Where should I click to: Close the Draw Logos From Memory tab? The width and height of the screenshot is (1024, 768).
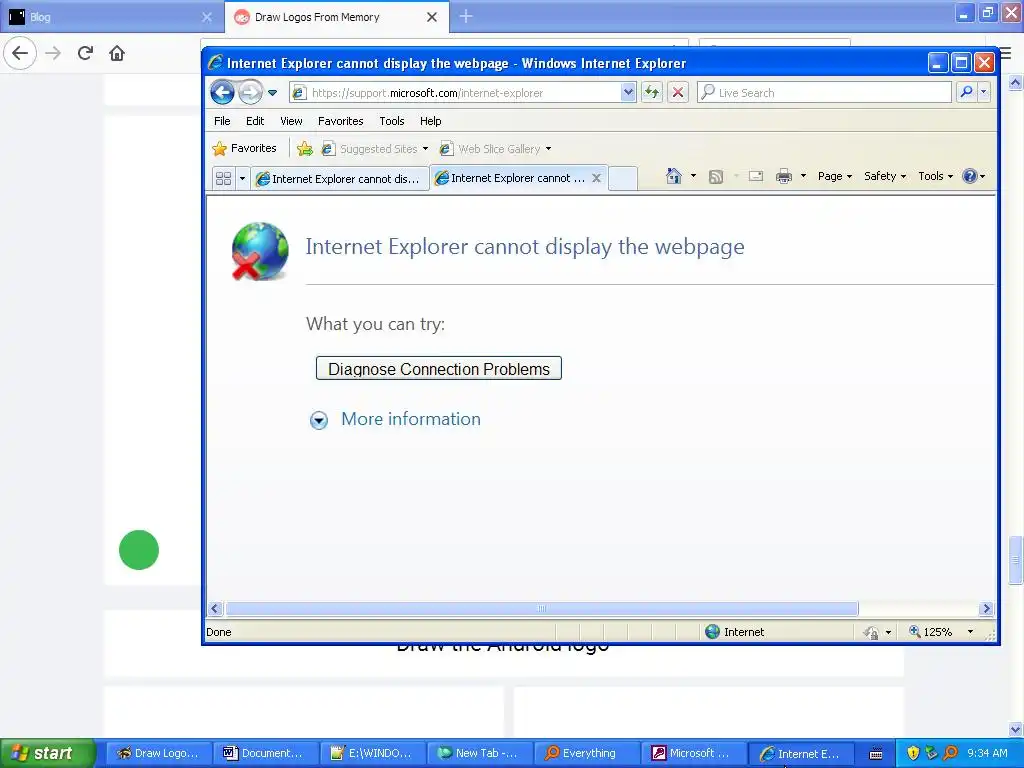432,17
